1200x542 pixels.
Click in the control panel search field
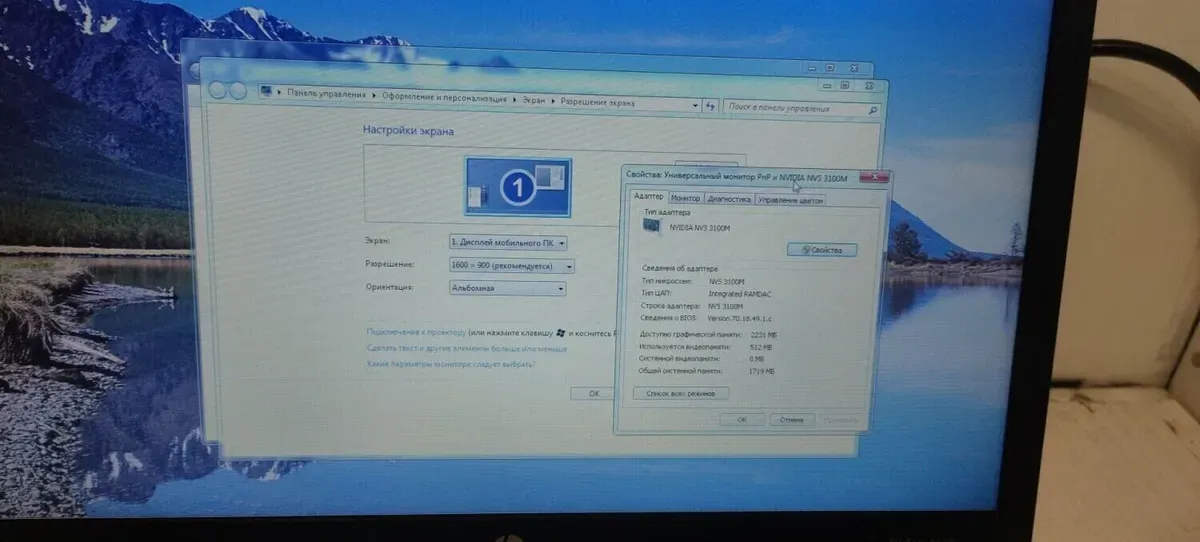tap(794, 108)
